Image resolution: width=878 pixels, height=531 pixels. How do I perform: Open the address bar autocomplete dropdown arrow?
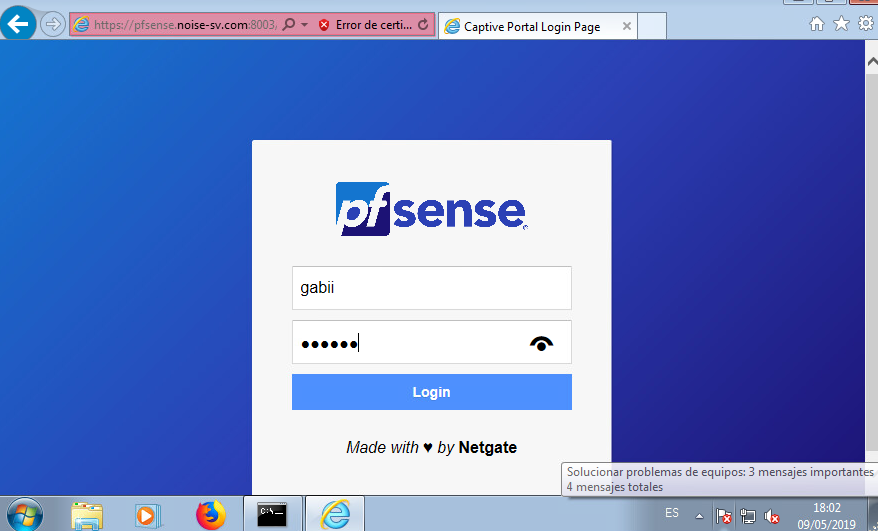coord(305,25)
